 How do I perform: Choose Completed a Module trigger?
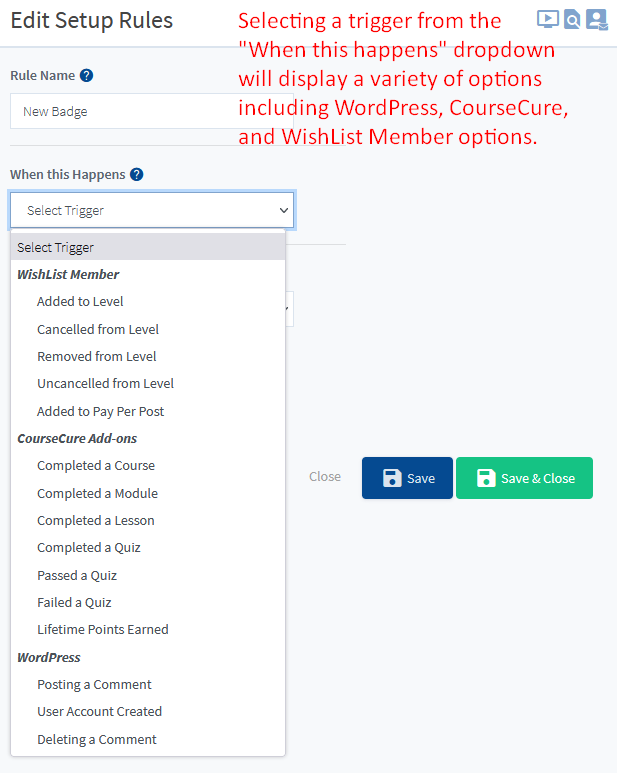(x=148, y=493)
